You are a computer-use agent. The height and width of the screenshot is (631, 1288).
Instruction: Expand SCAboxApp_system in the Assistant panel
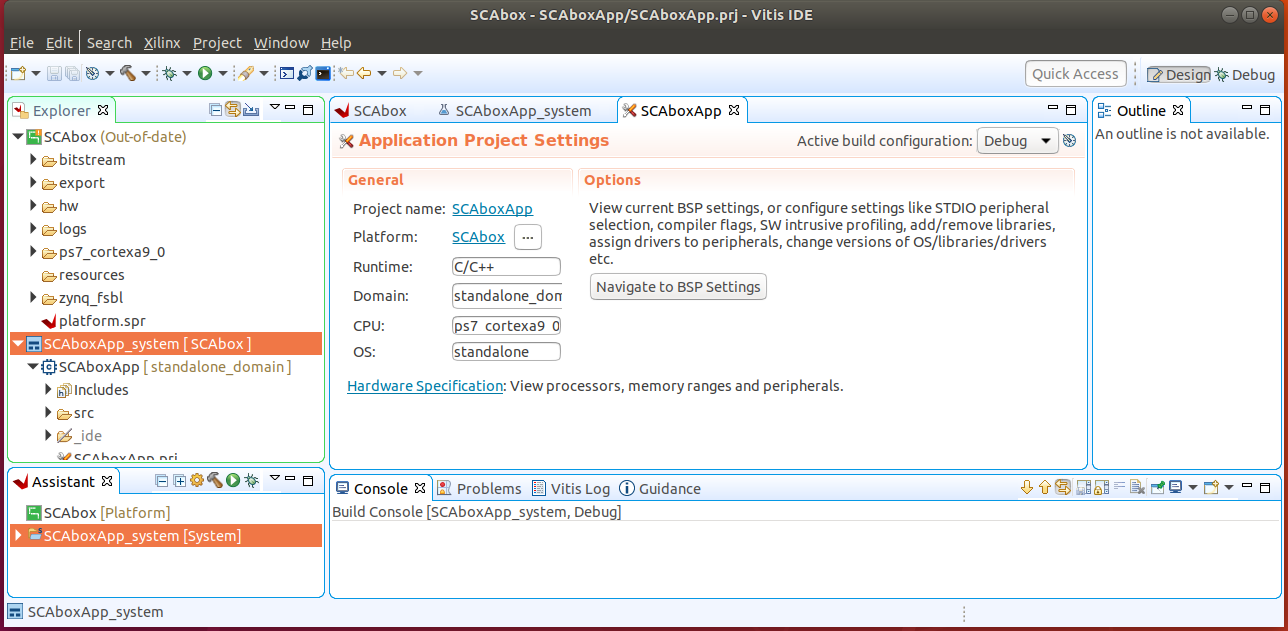18,536
